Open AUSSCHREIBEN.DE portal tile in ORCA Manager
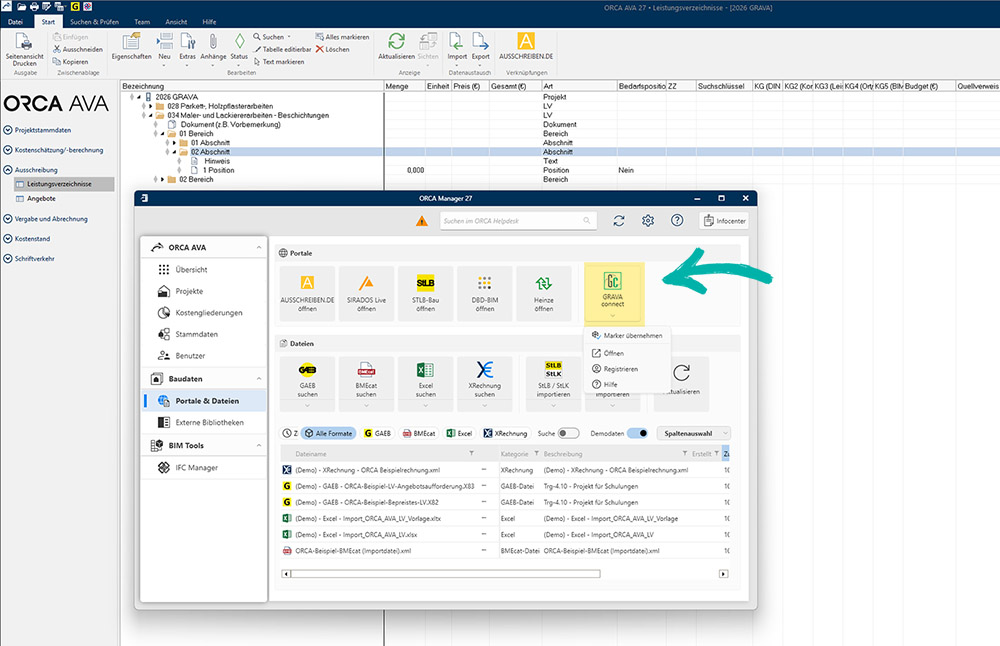The image size is (1000, 646). [307, 293]
